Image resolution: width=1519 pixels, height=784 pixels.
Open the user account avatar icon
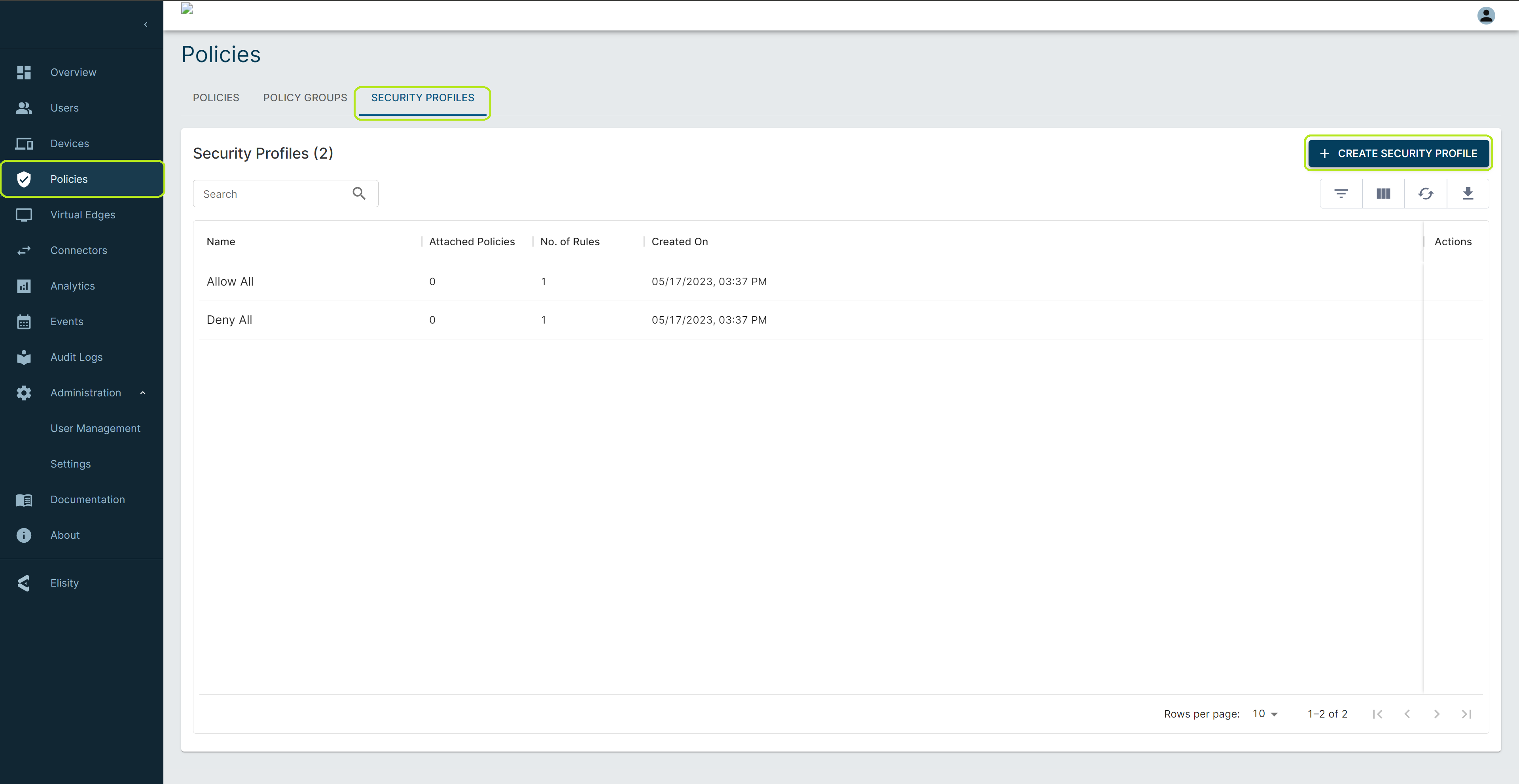(x=1485, y=15)
